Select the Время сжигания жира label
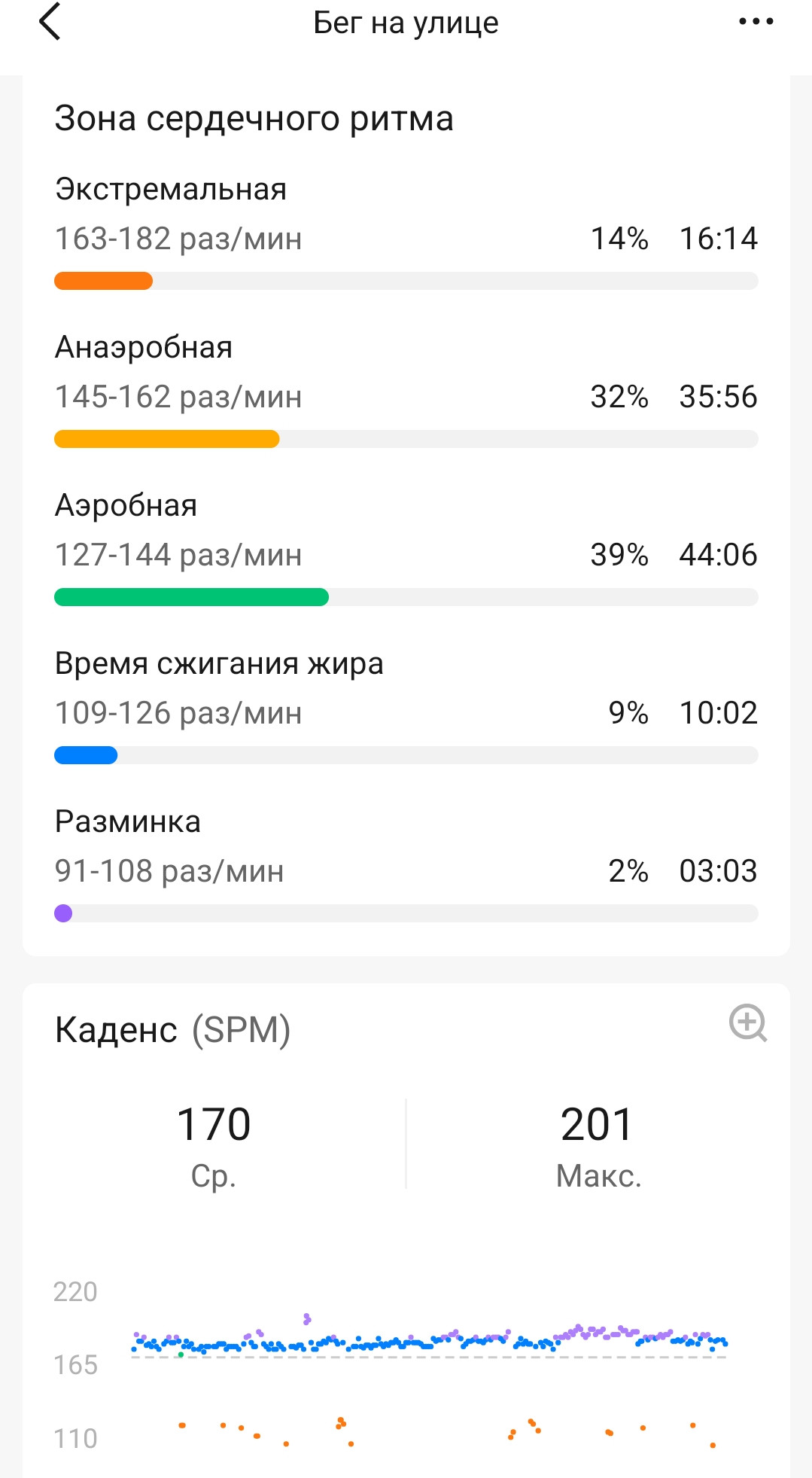Viewport: 812px width, 1478px height. pyautogui.click(x=219, y=663)
